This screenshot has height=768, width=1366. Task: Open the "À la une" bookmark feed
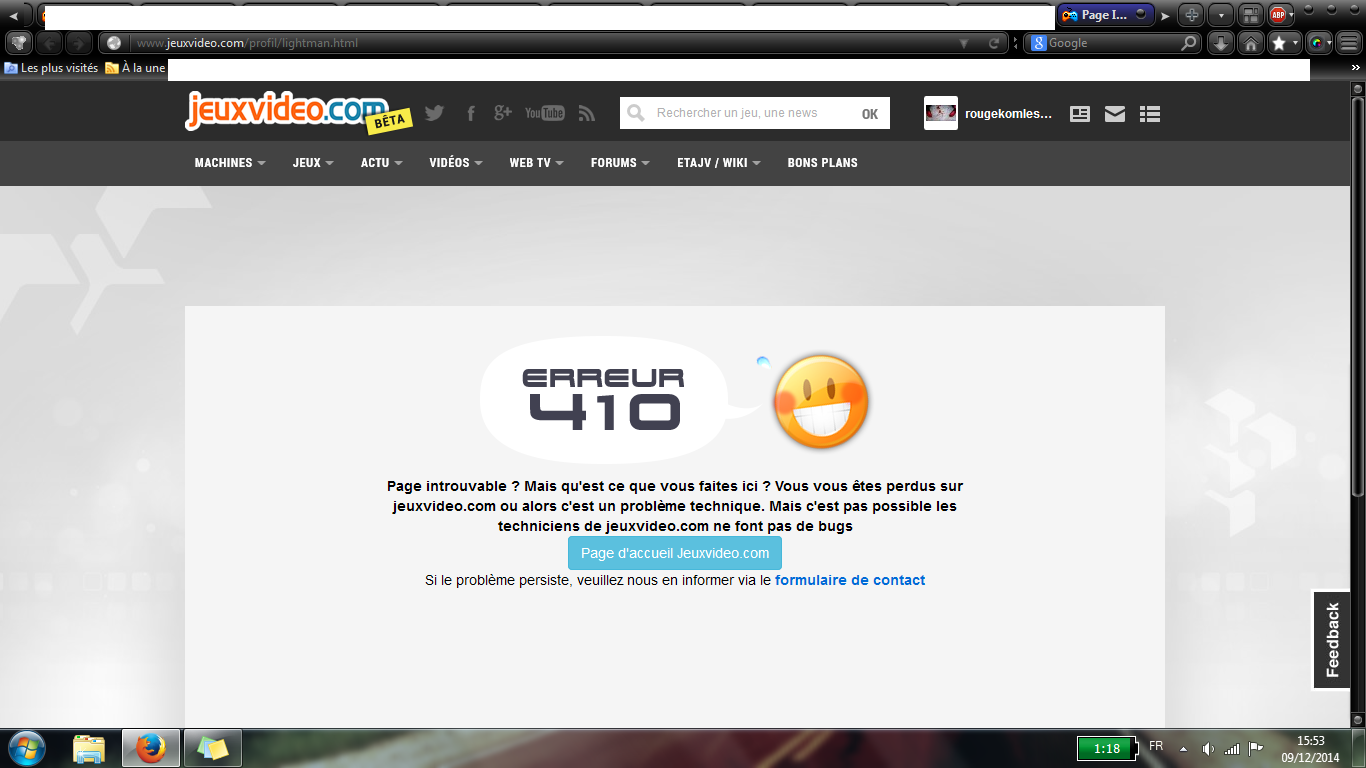(x=136, y=68)
